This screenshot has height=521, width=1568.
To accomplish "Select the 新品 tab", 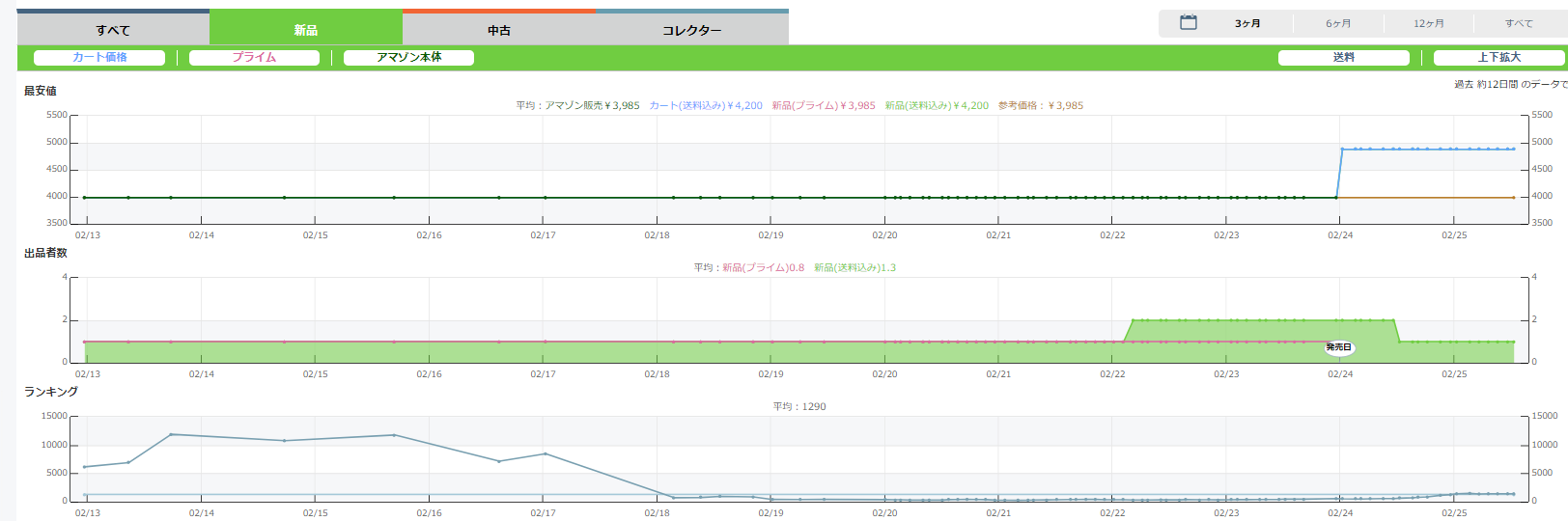I will point(306,30).
